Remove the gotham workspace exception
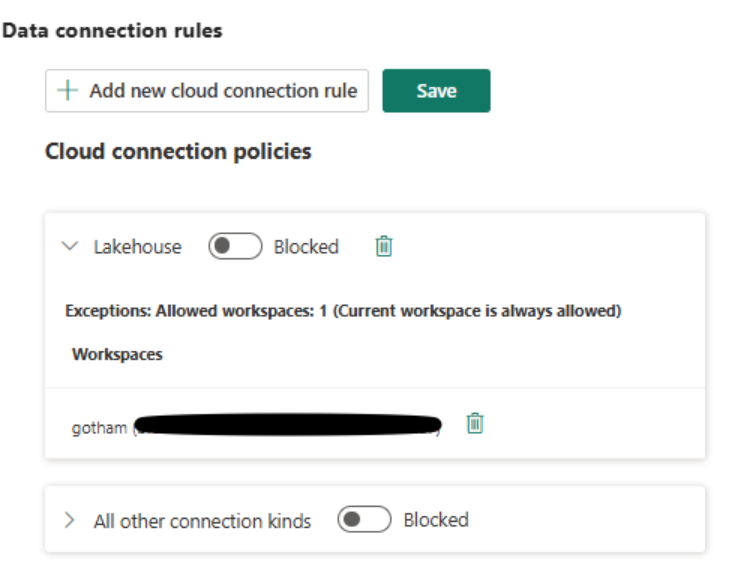741x585 pixels. click(475, 424)
